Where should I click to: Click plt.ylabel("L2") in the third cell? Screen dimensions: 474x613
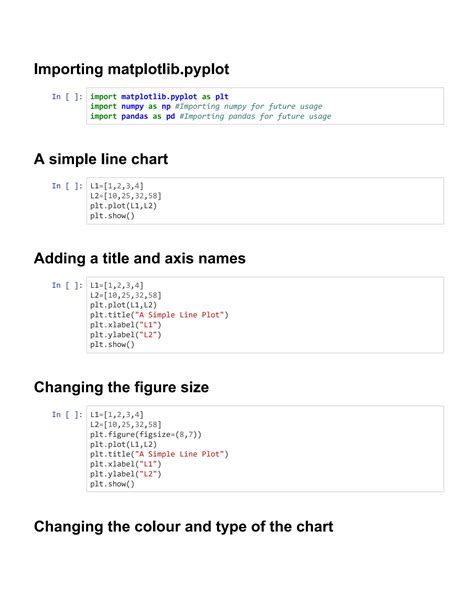point(126,335)
